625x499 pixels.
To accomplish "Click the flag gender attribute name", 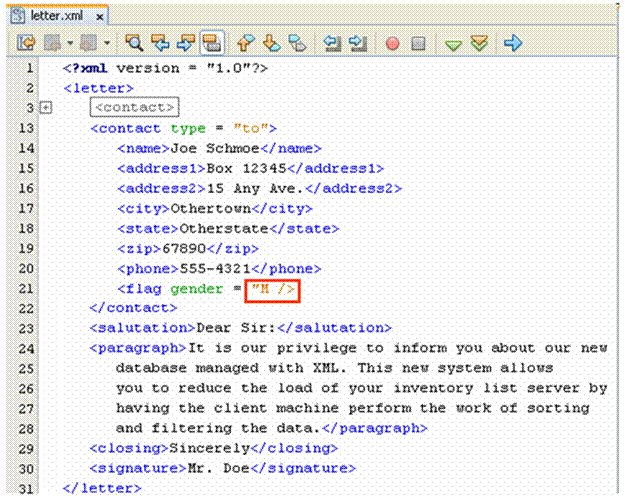I will 197,289.
